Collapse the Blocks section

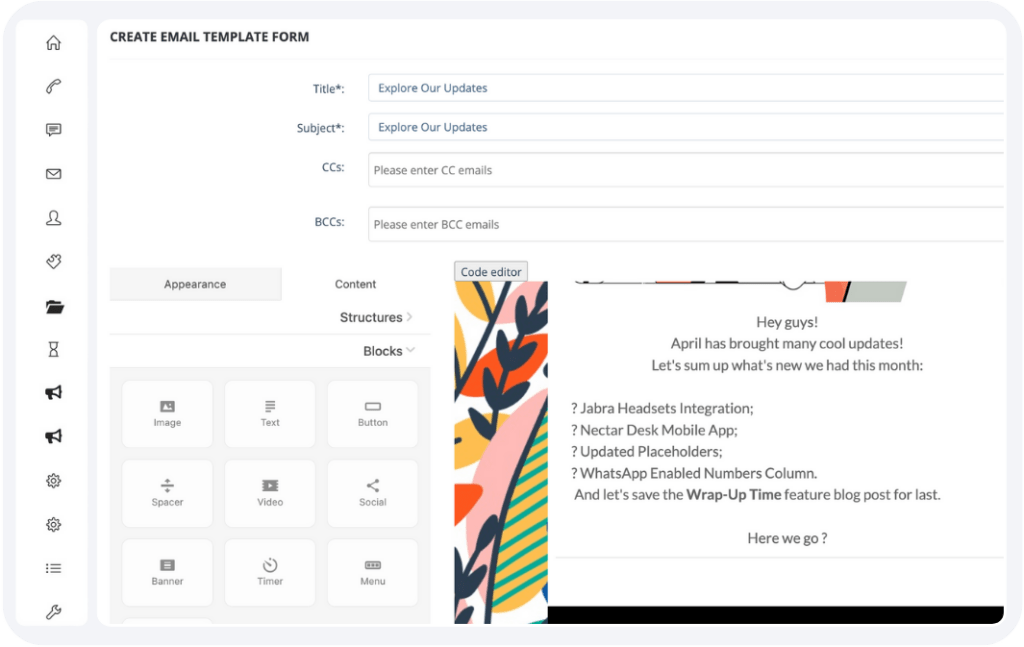pyautogui.click(x=389, y=351)
